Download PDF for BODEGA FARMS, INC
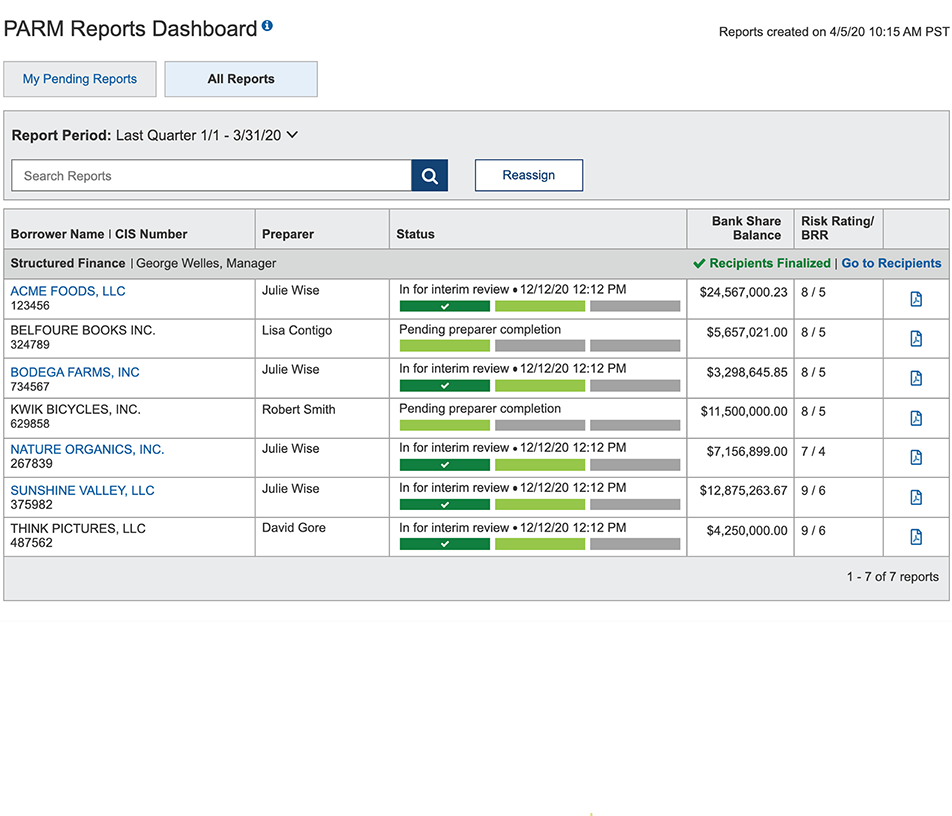Screen dimensions: 952x816 coord(915,378)
